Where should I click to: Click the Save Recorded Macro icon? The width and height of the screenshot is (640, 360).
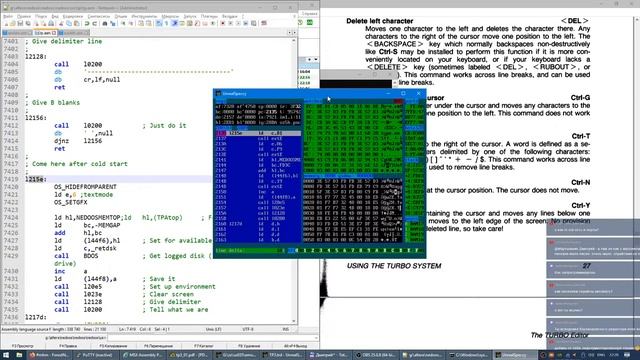(253, 23)
